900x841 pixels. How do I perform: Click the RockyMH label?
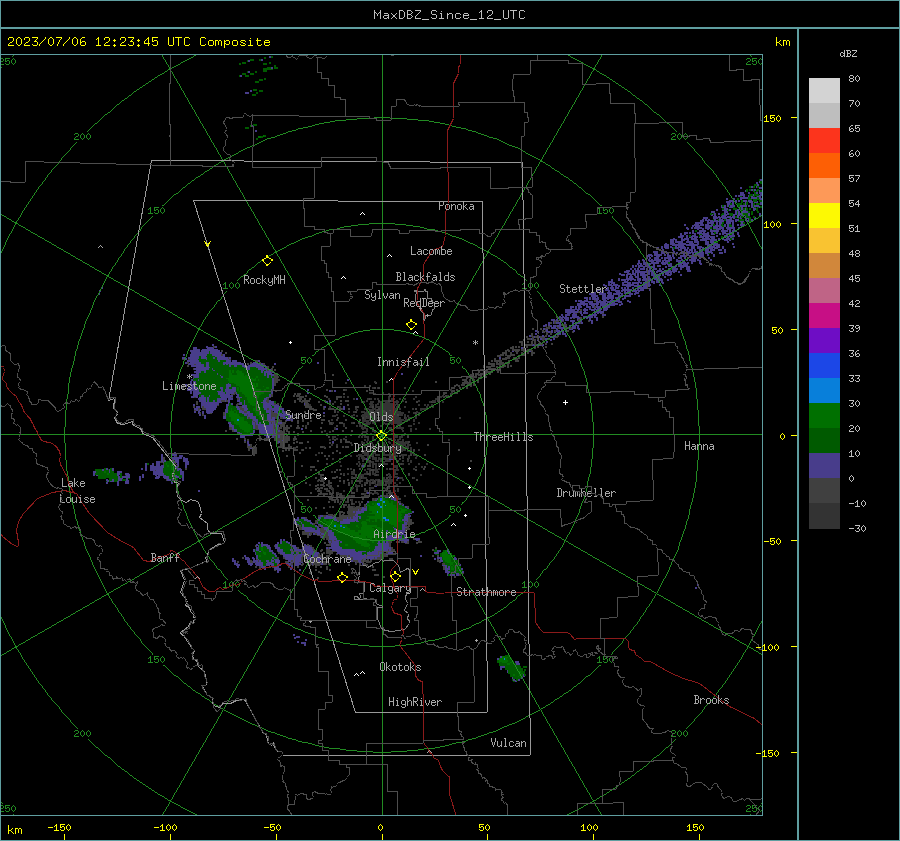click(264, 280)
